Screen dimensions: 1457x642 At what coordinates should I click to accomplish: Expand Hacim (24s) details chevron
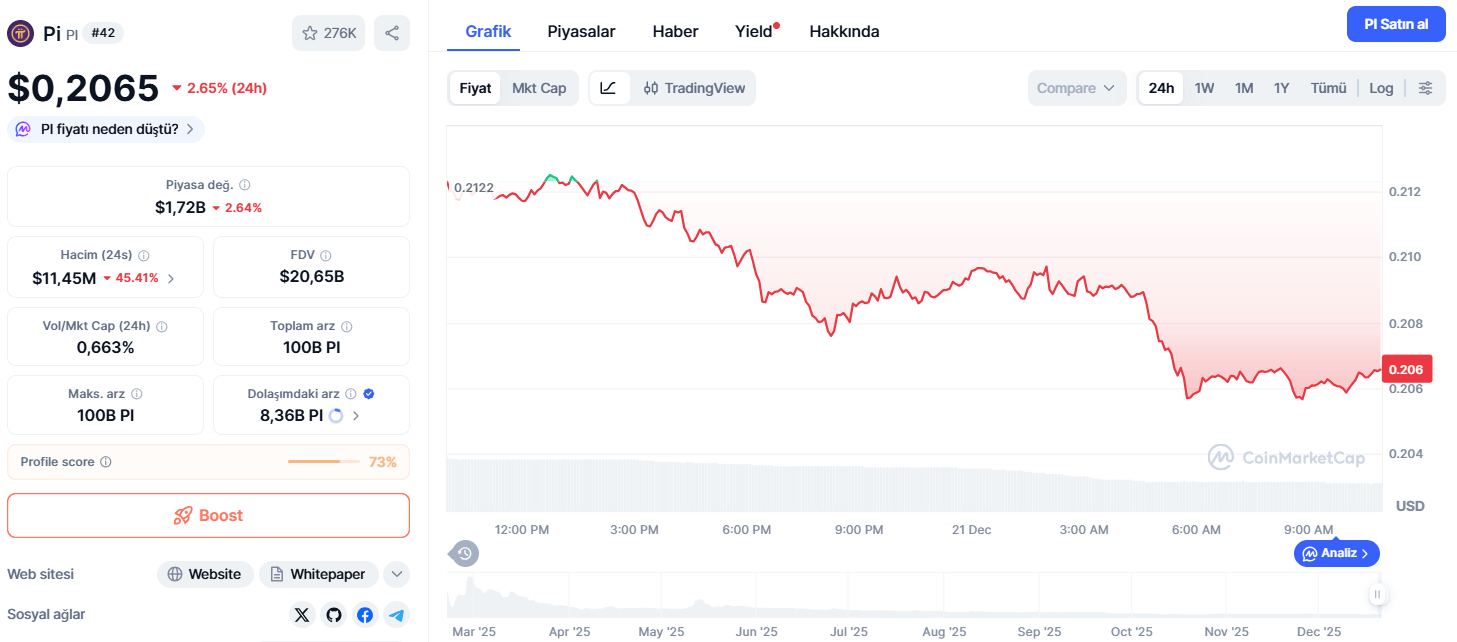[171, 278]
